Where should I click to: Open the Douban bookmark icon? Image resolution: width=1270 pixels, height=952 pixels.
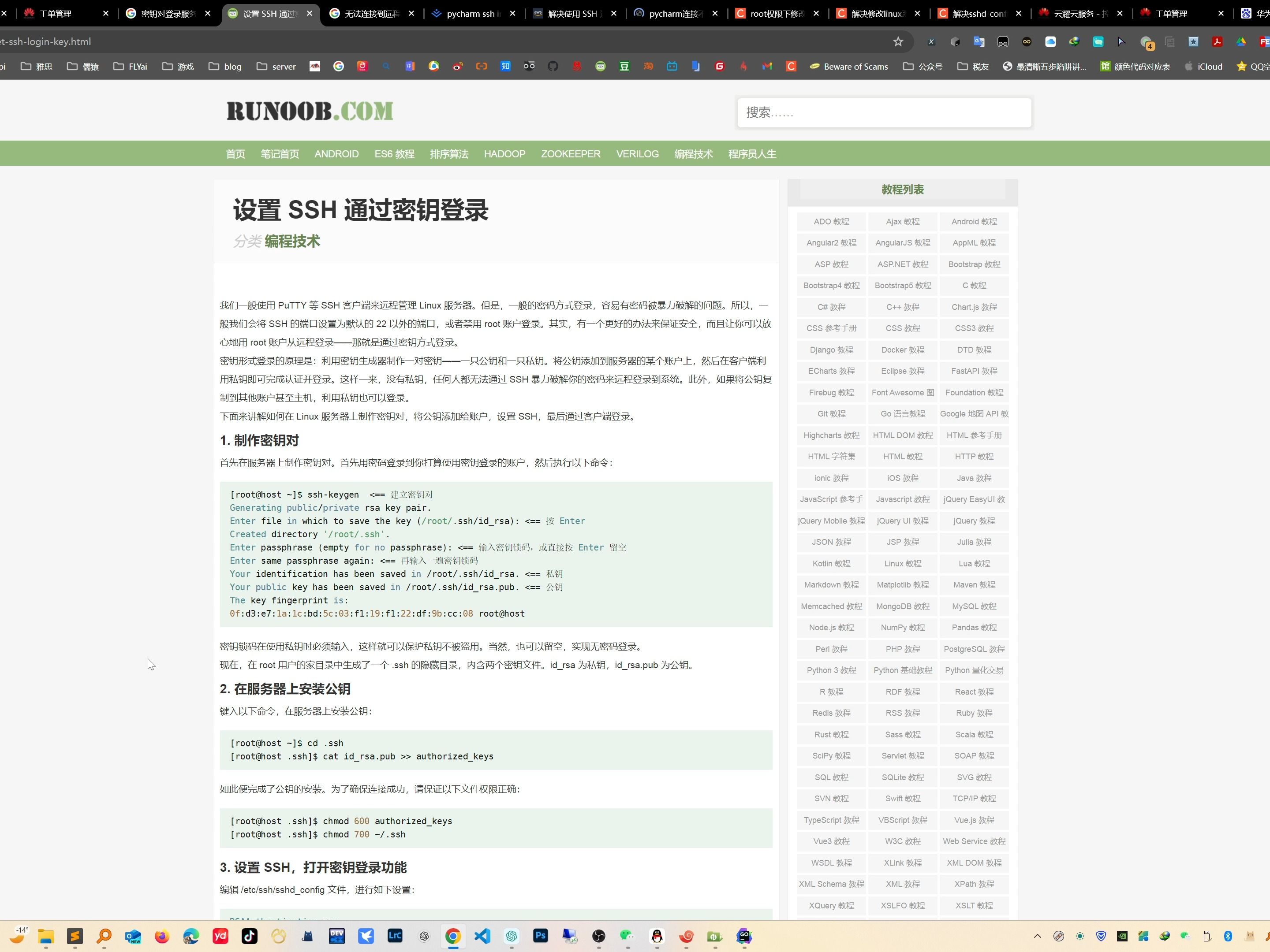tap(624, 67)
